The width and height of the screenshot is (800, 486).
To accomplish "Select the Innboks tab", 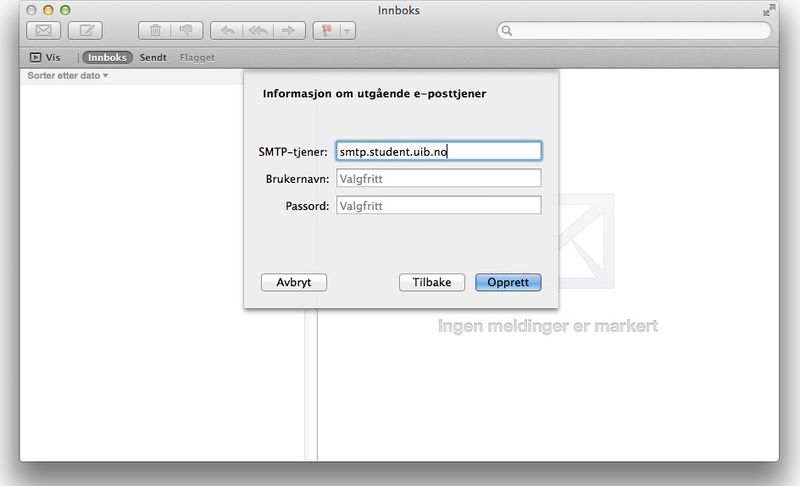I will pyautogui.click(x=107, y=58).
